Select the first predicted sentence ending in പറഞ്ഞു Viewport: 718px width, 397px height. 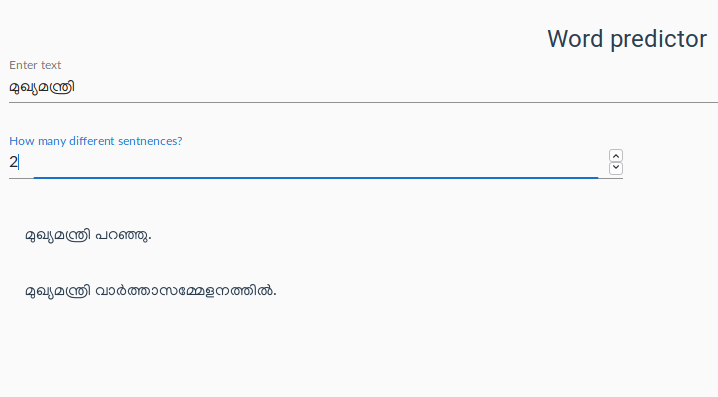point(88,235)
